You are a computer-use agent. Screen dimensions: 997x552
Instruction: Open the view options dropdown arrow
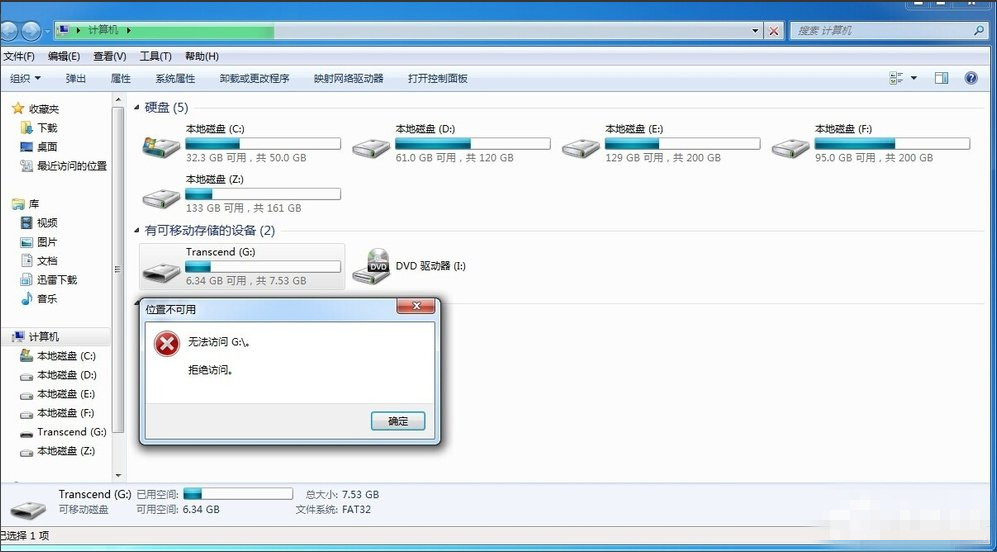click(914, 78)
